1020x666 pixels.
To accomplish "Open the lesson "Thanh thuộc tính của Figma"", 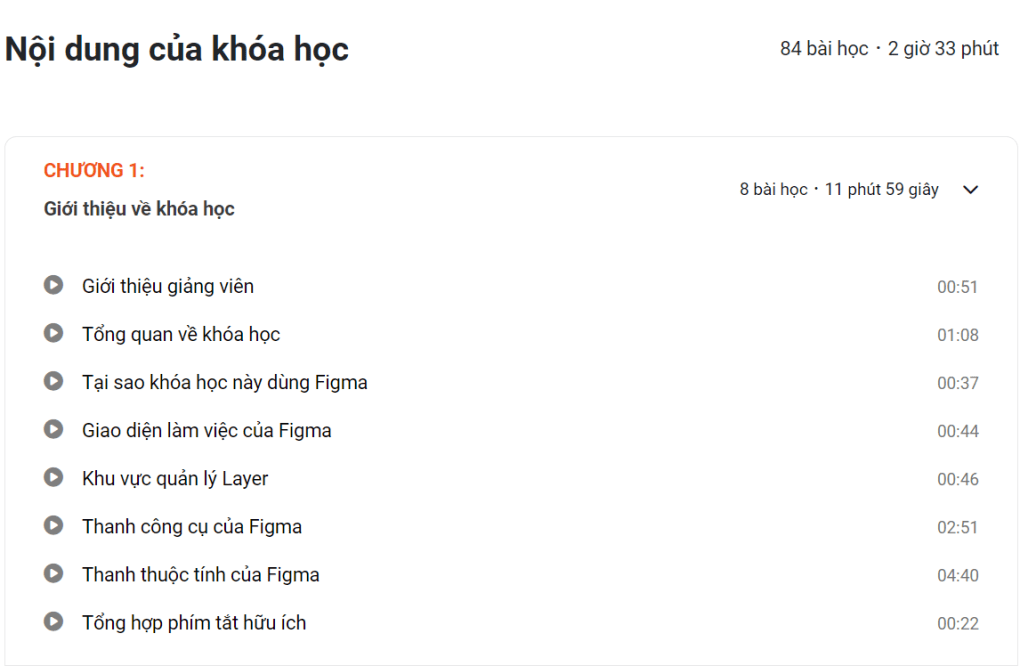I will 200,574.
